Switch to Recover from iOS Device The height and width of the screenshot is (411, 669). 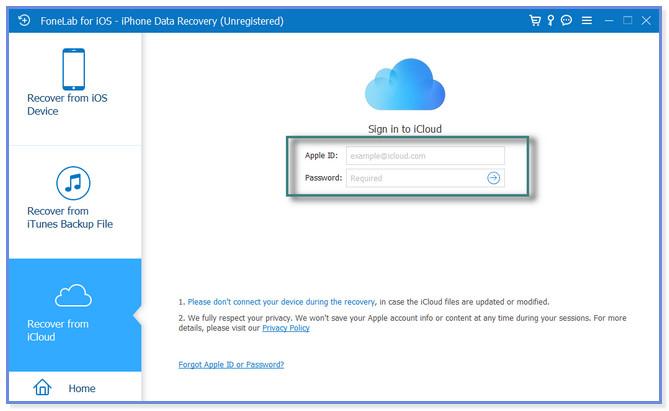(75, 89)
